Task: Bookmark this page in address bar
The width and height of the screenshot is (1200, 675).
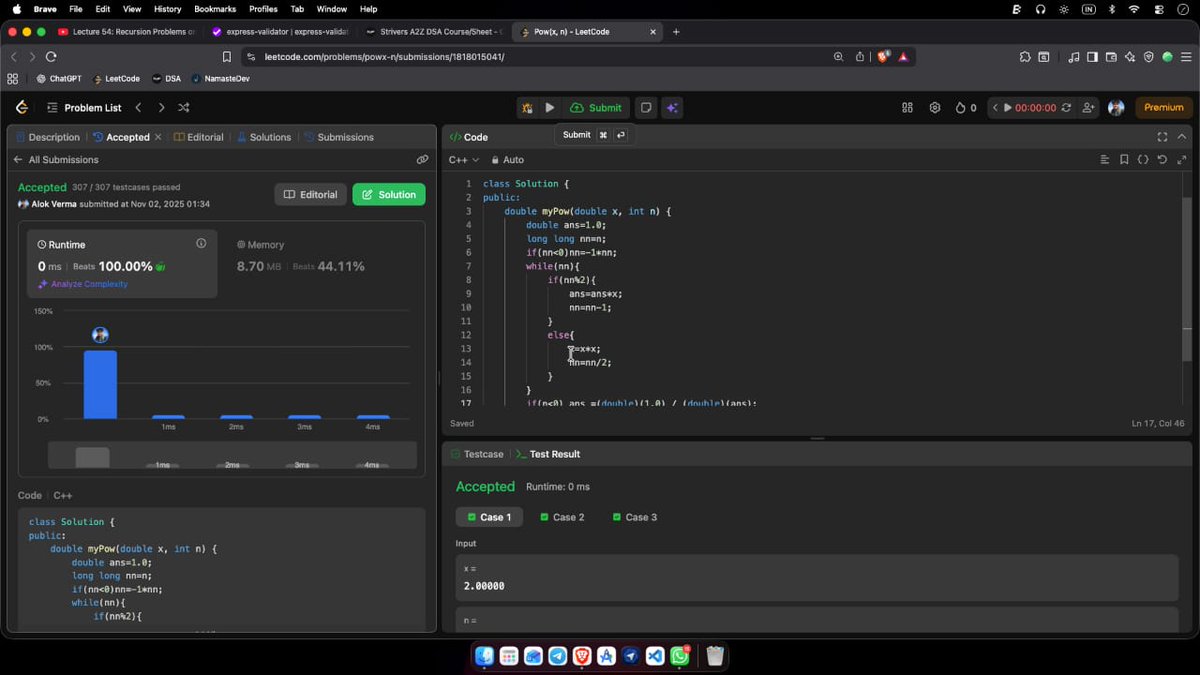Action: tap(227, 57)
